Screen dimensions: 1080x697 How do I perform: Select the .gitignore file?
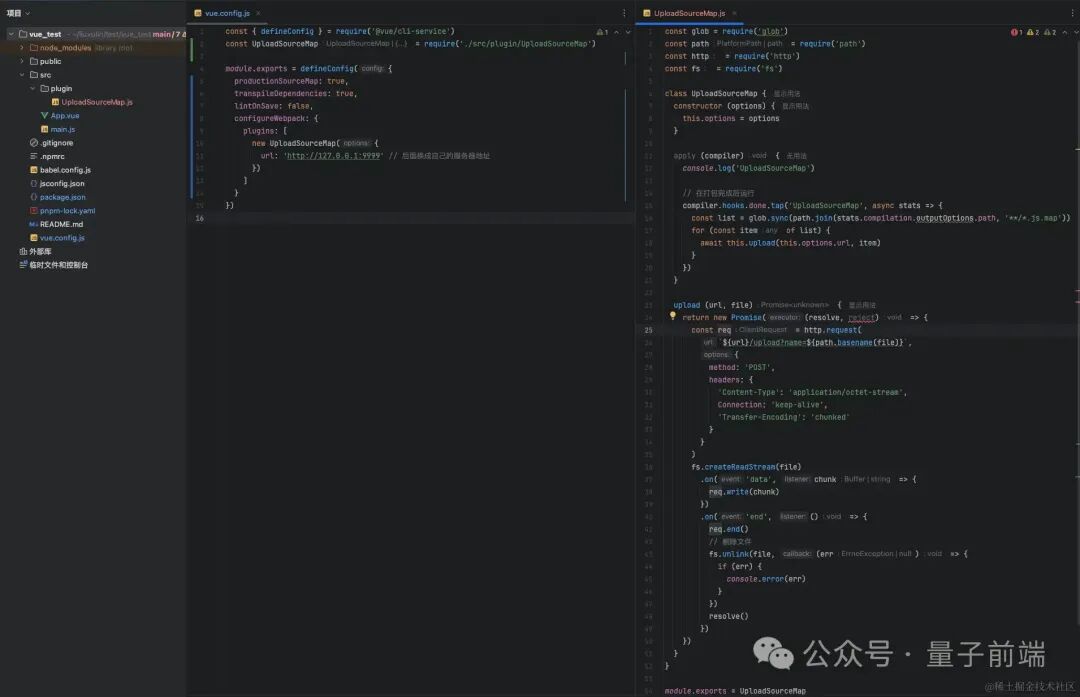coord(56,143)
